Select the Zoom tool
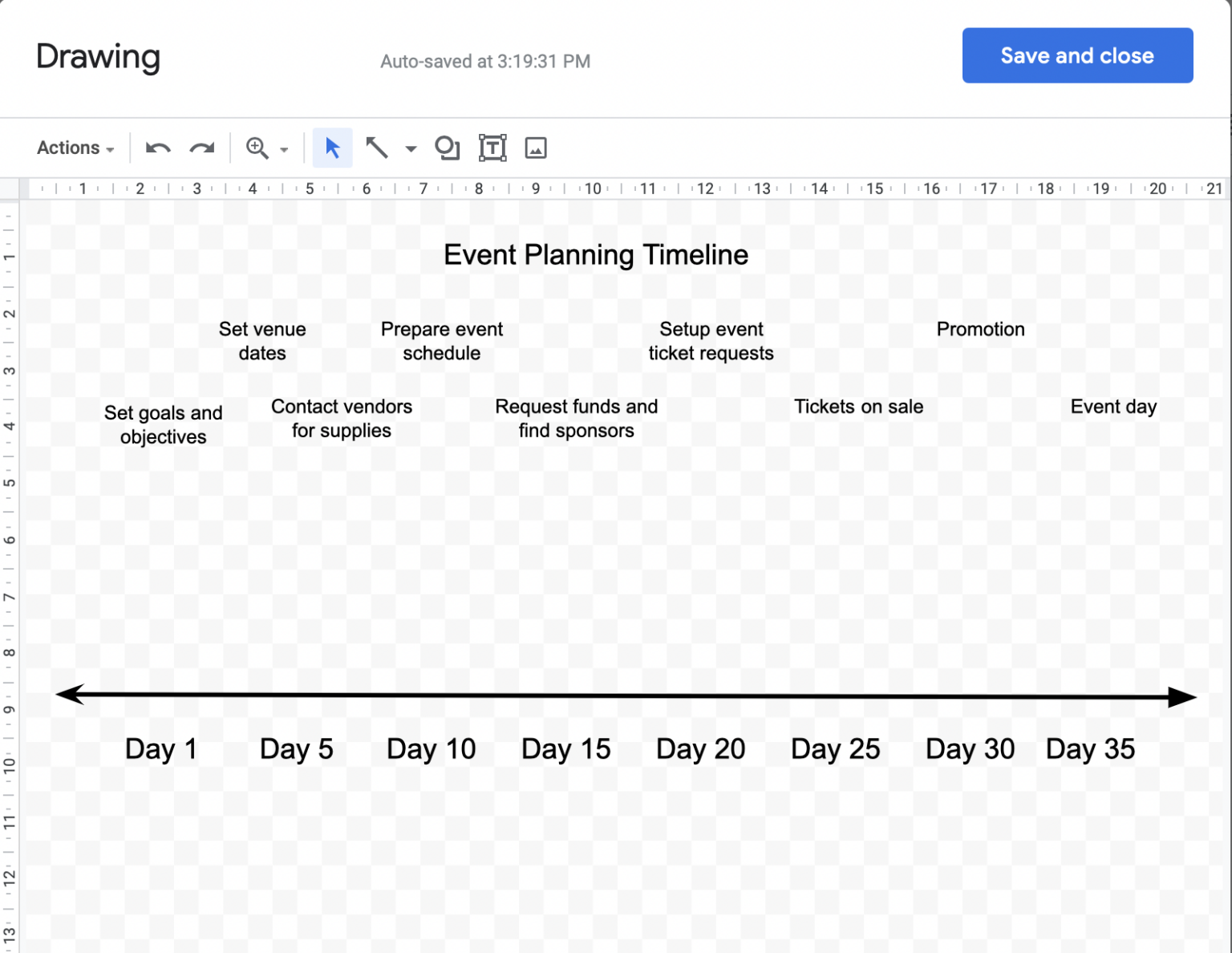 [x=257, y=148]
